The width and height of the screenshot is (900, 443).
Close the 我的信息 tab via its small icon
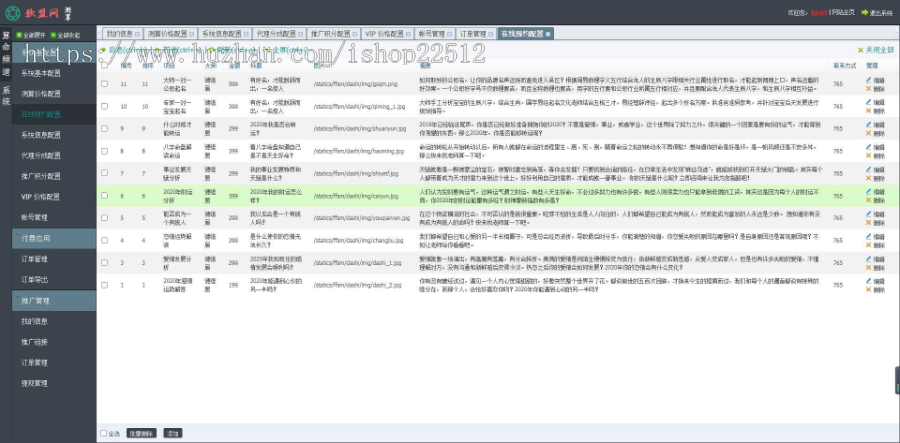(x=137, y=34)
